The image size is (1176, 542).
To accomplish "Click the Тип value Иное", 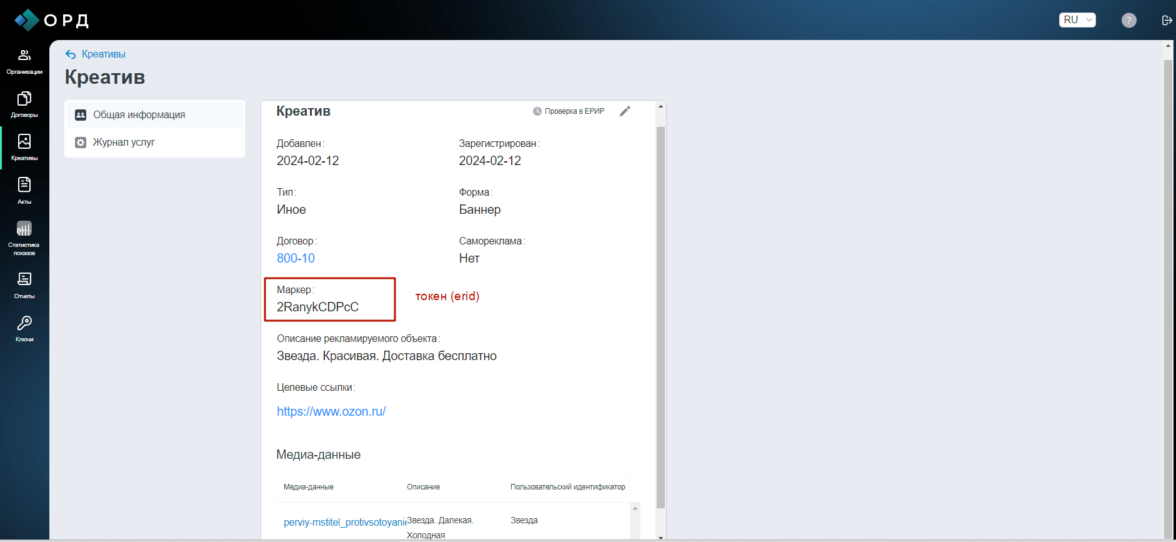I will coord(291,209).
